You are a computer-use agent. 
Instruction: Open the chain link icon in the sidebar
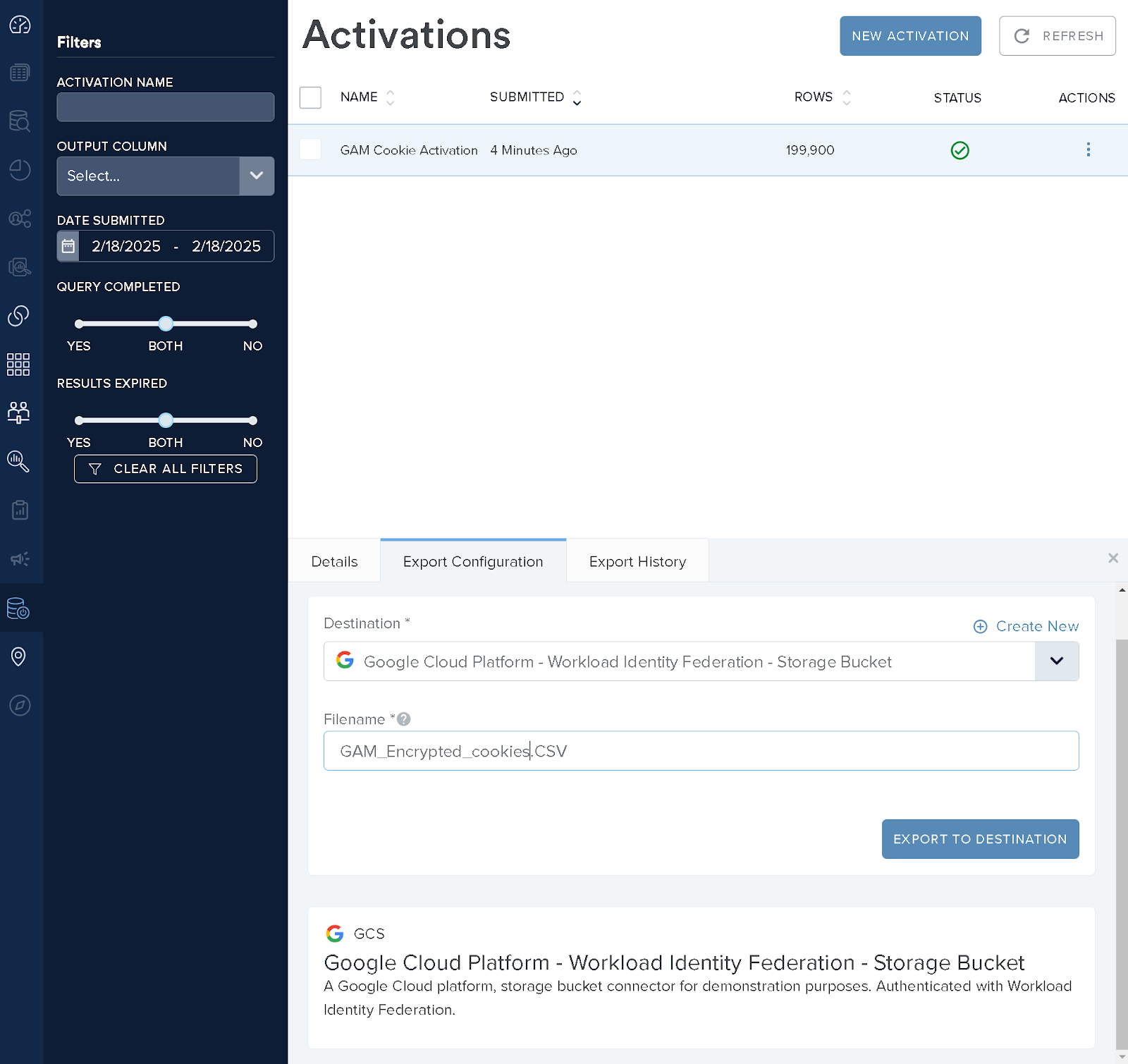click(18, 315)
